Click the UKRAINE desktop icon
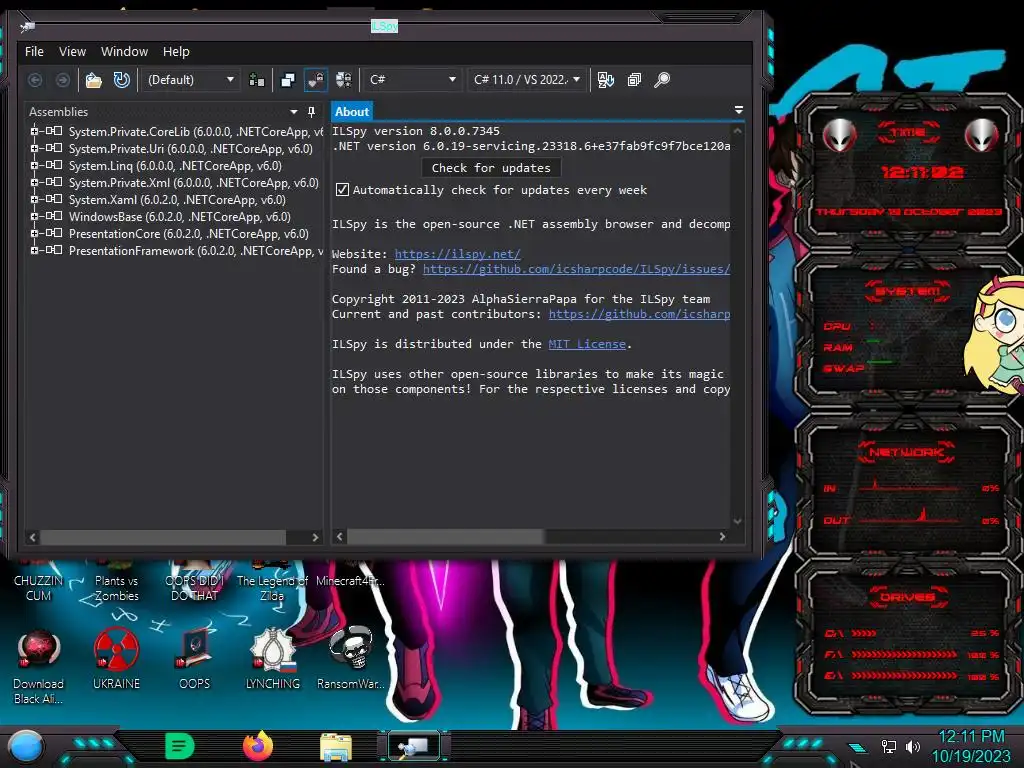 tap(116, 658)
